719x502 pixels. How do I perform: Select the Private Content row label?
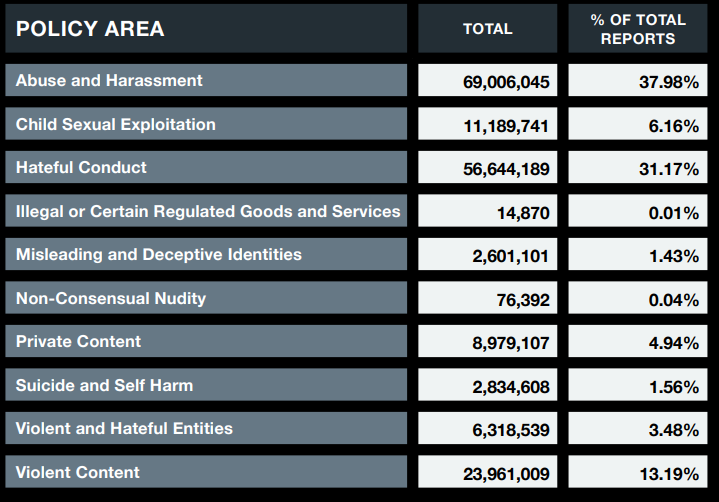click(206, 341)
